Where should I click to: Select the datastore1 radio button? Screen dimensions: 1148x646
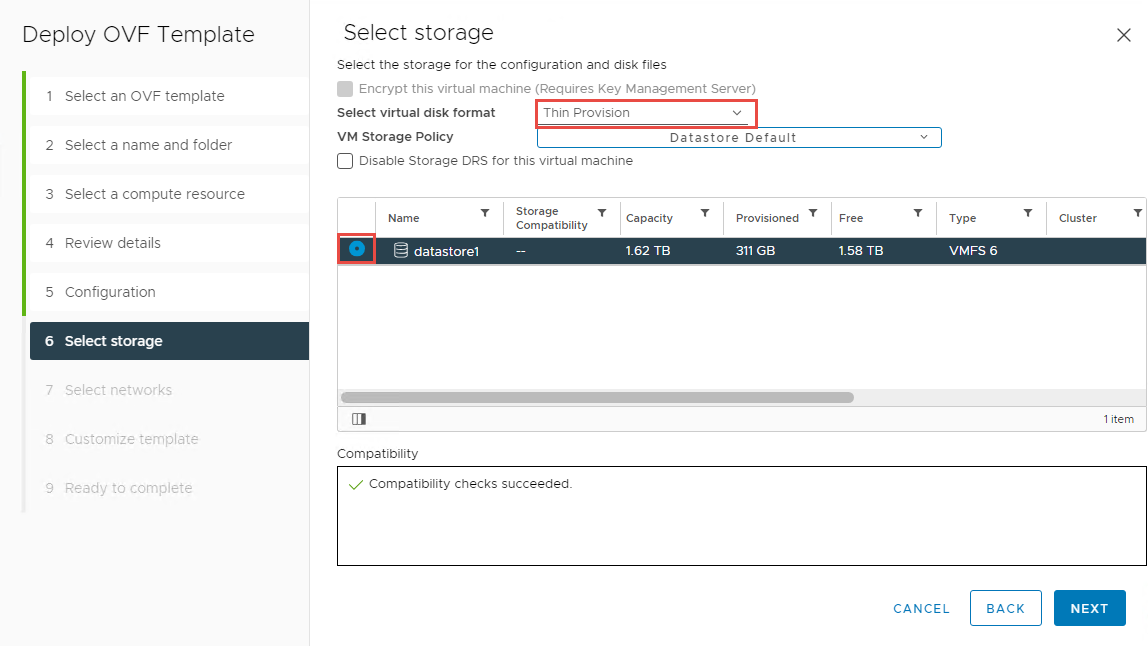(x=357, y=249)
